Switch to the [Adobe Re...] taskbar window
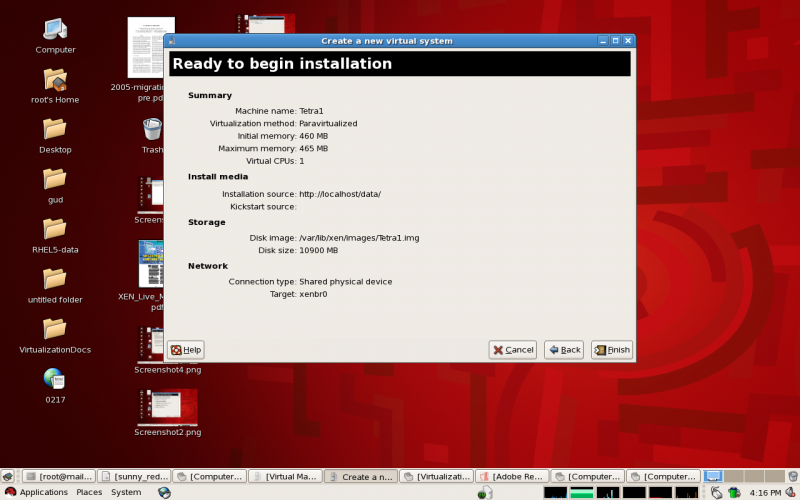 [512, 477]
